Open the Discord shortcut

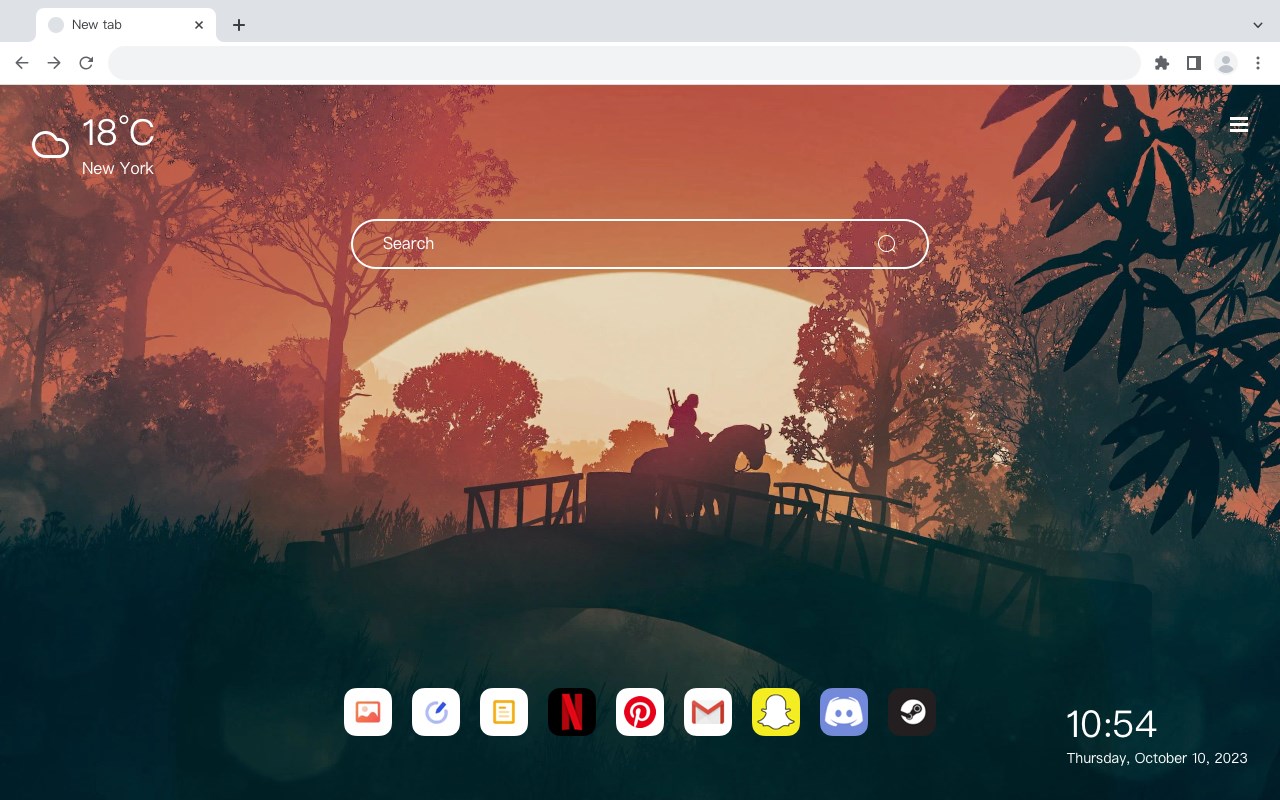(x=844, y=712)
